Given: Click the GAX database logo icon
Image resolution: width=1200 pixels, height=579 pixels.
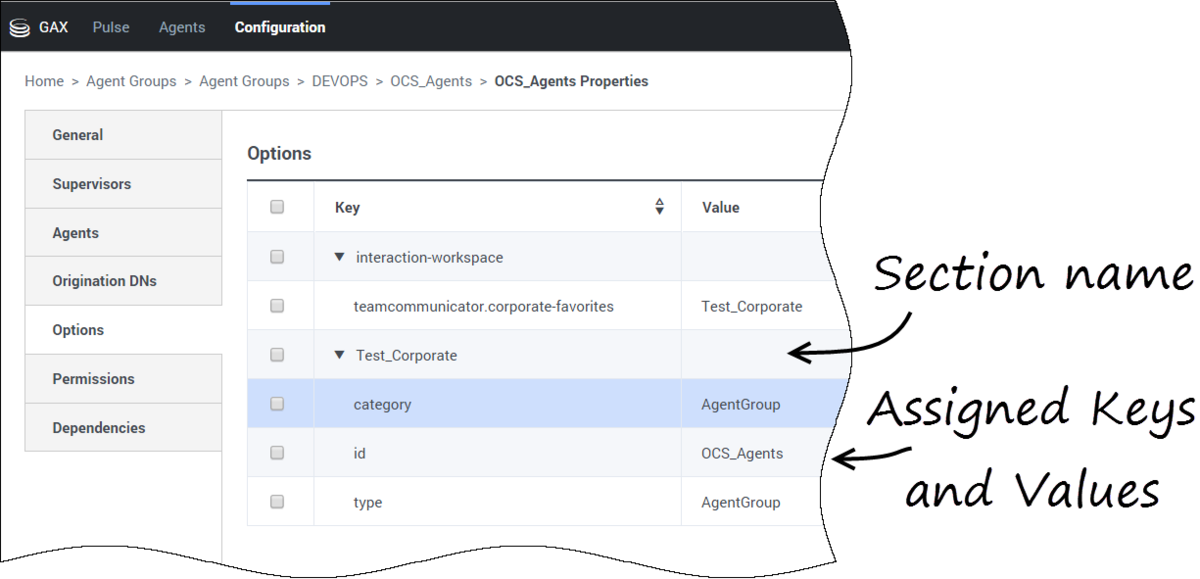Looking at the screenshot, I should [x=19, y=28].
